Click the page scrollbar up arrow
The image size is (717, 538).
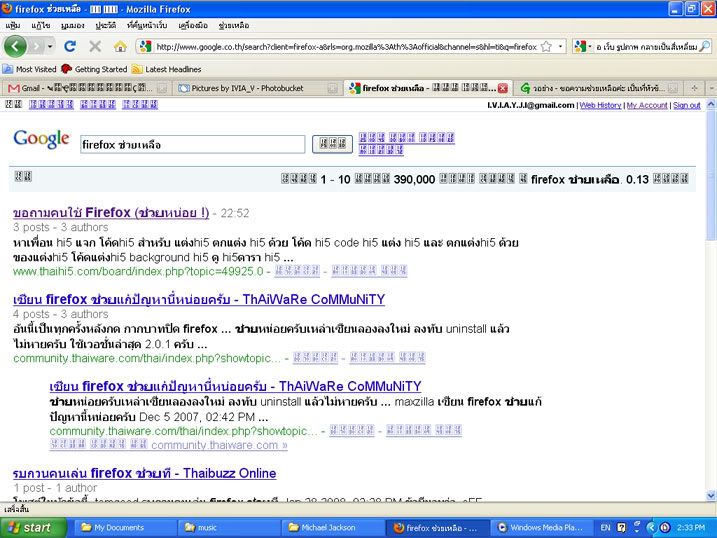coord(711,104)
